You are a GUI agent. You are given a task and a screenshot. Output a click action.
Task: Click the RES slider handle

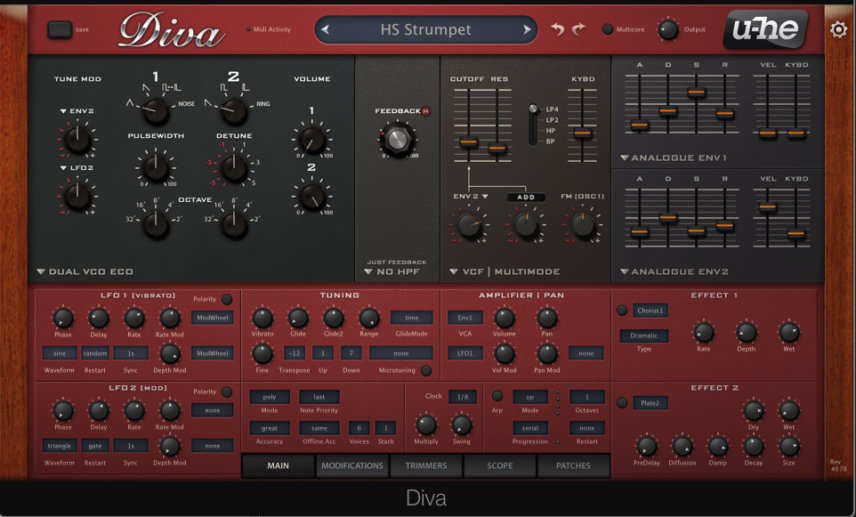pyautogui.click(x=497, y=148)
